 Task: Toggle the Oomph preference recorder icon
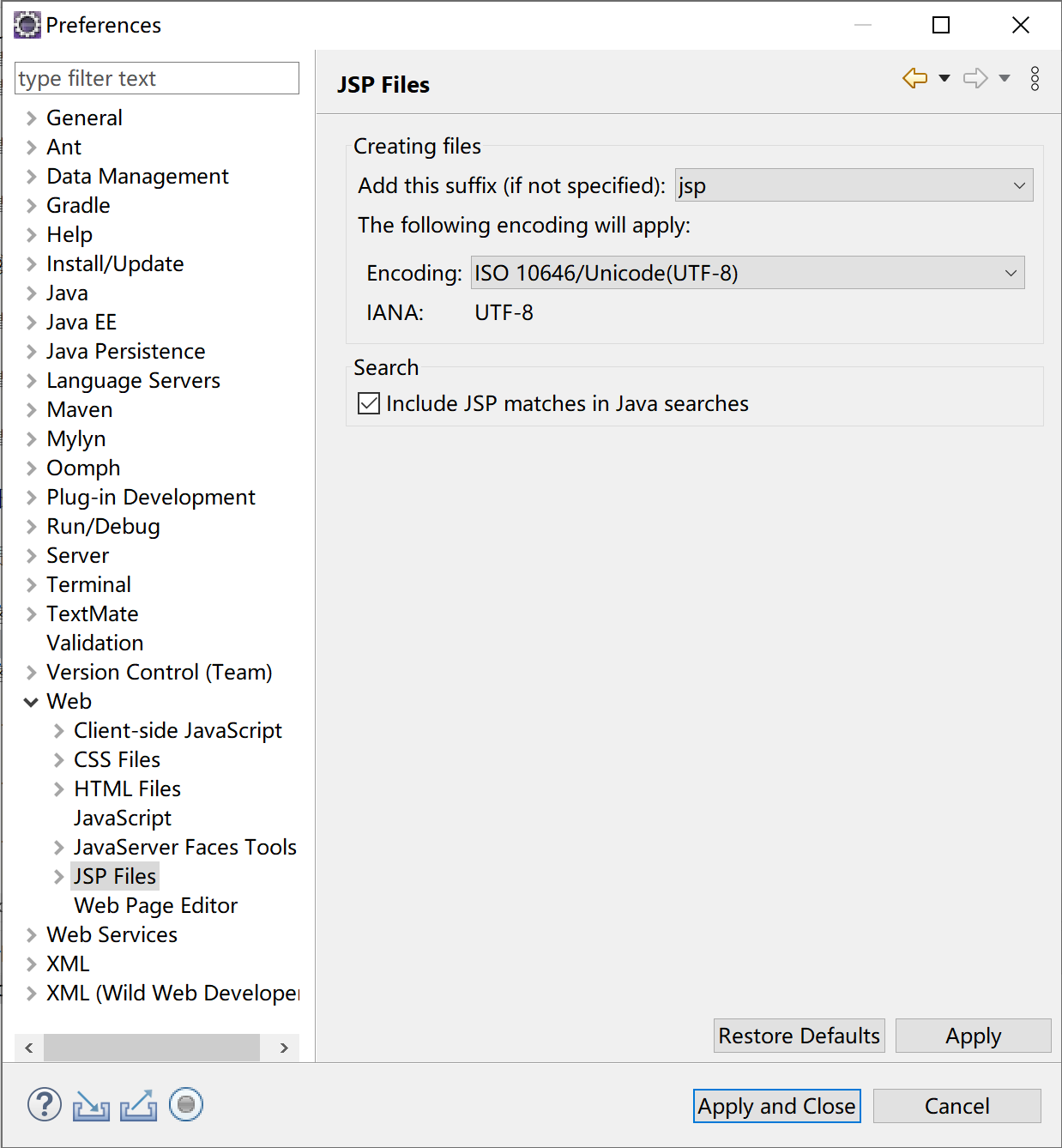point(186,1105)
